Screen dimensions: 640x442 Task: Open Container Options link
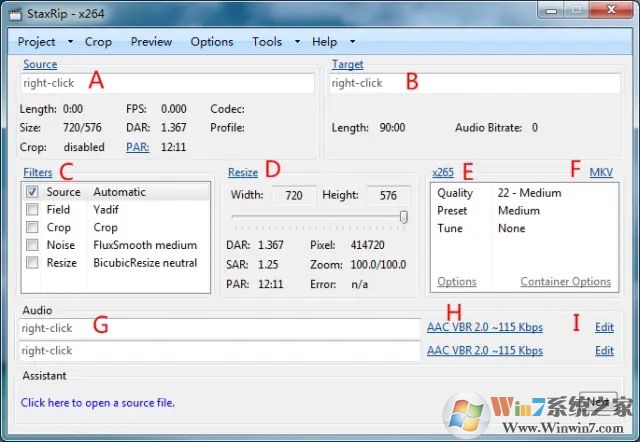click(565, 282)
